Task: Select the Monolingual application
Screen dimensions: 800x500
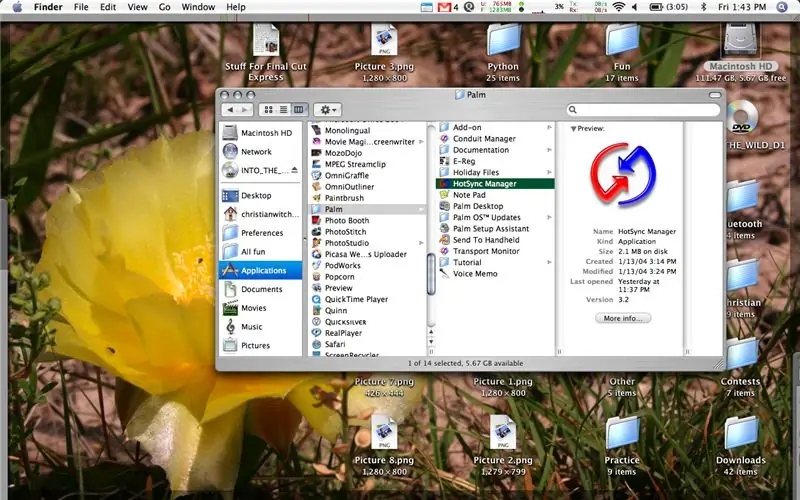Action: click(347, 131)
